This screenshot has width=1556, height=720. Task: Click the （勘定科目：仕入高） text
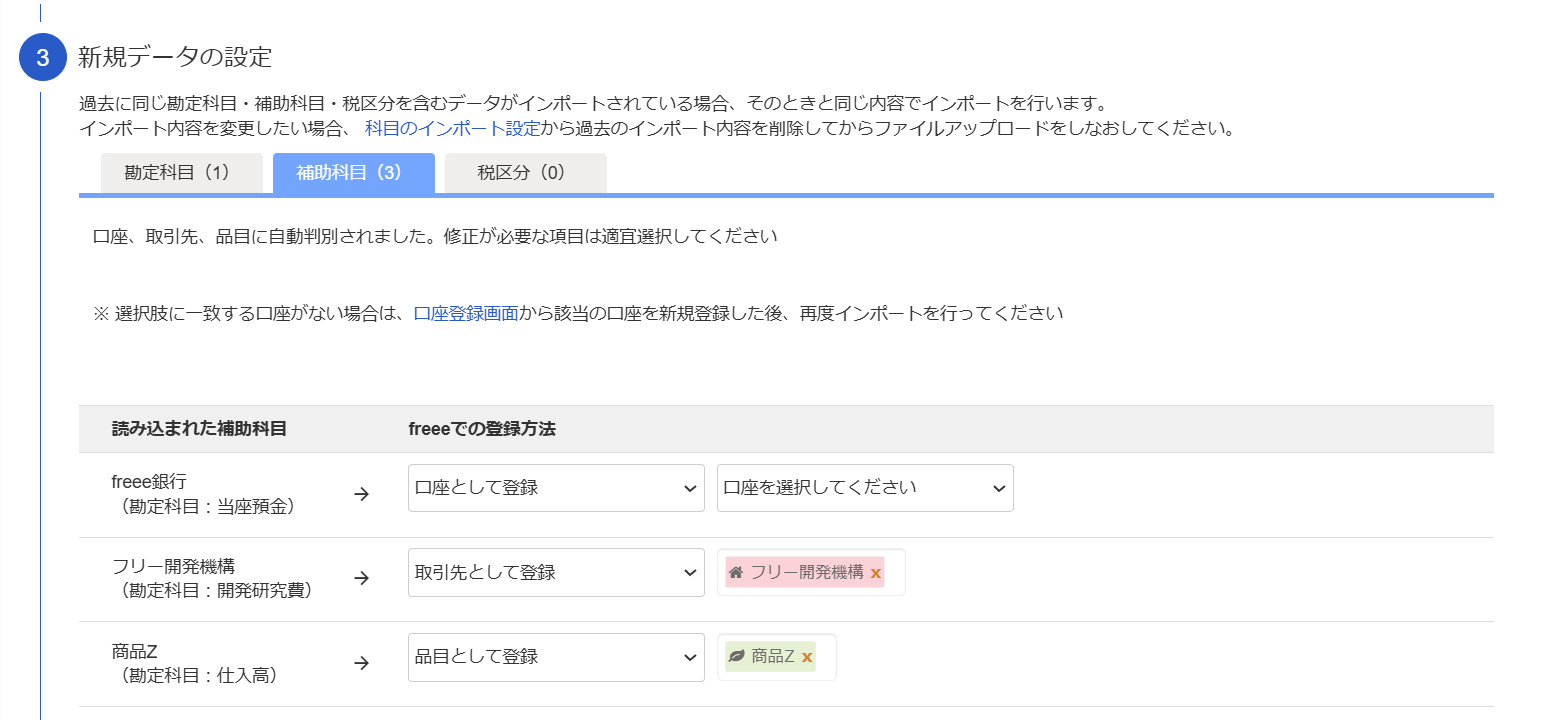coord(198,675)
